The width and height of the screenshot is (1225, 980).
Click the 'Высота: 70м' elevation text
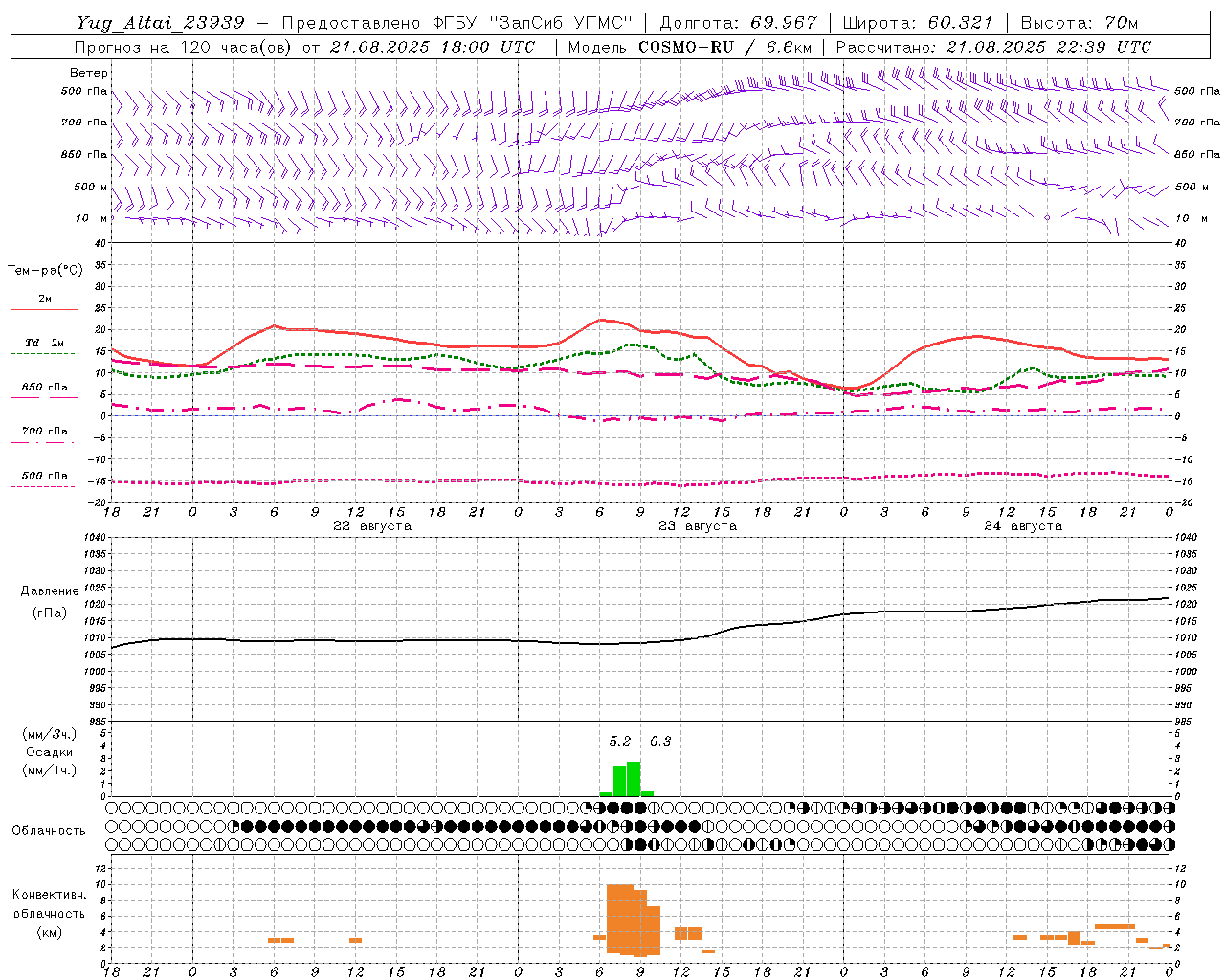tap(1080, 23)
